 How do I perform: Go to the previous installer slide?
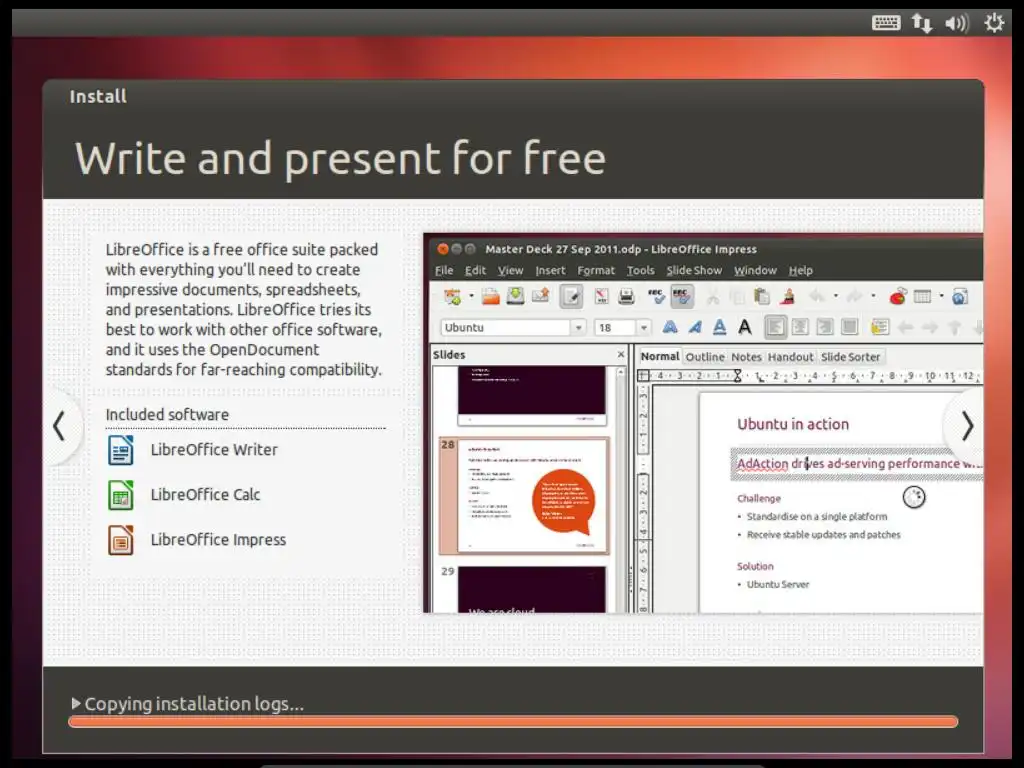tap(59, 426)
